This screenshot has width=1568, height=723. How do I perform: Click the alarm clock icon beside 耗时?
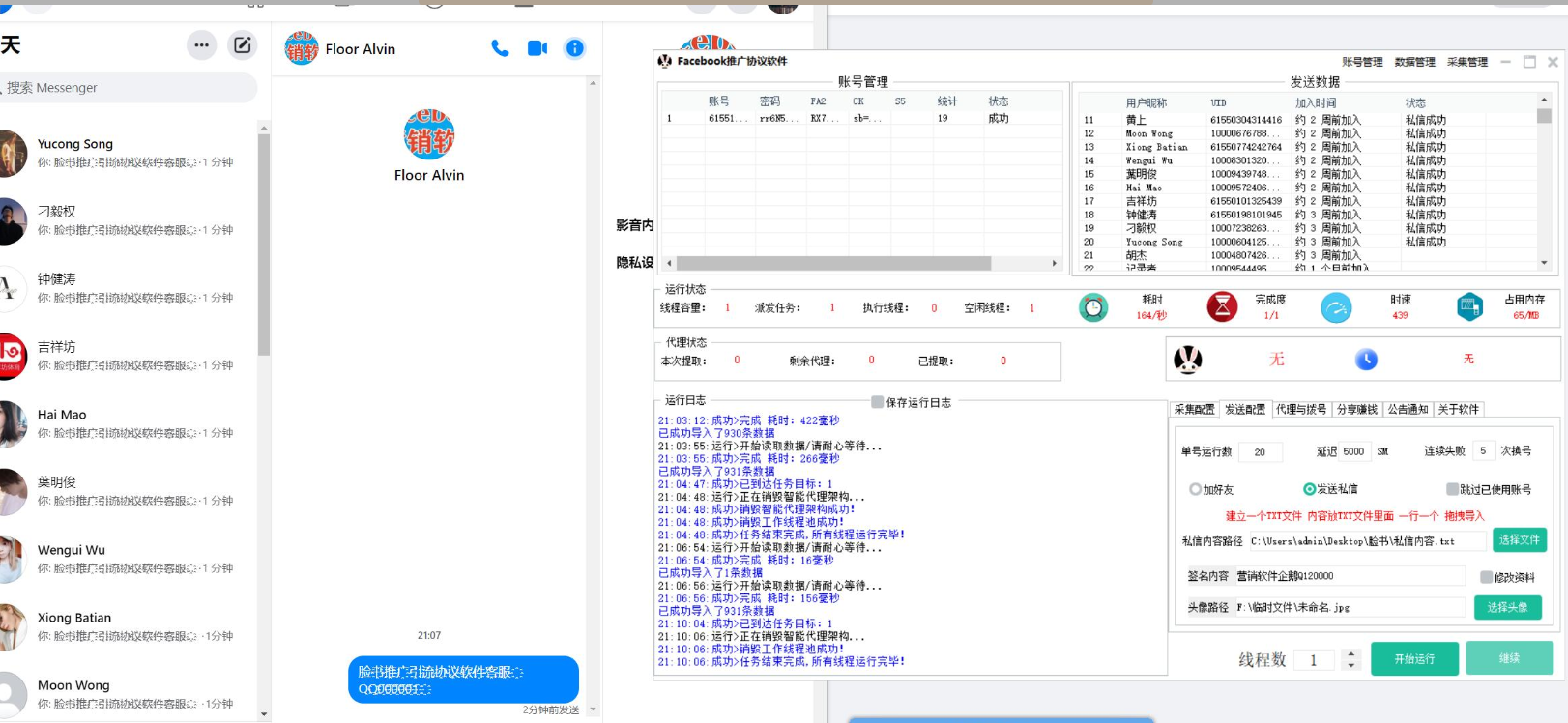(x=1093, y=307)
